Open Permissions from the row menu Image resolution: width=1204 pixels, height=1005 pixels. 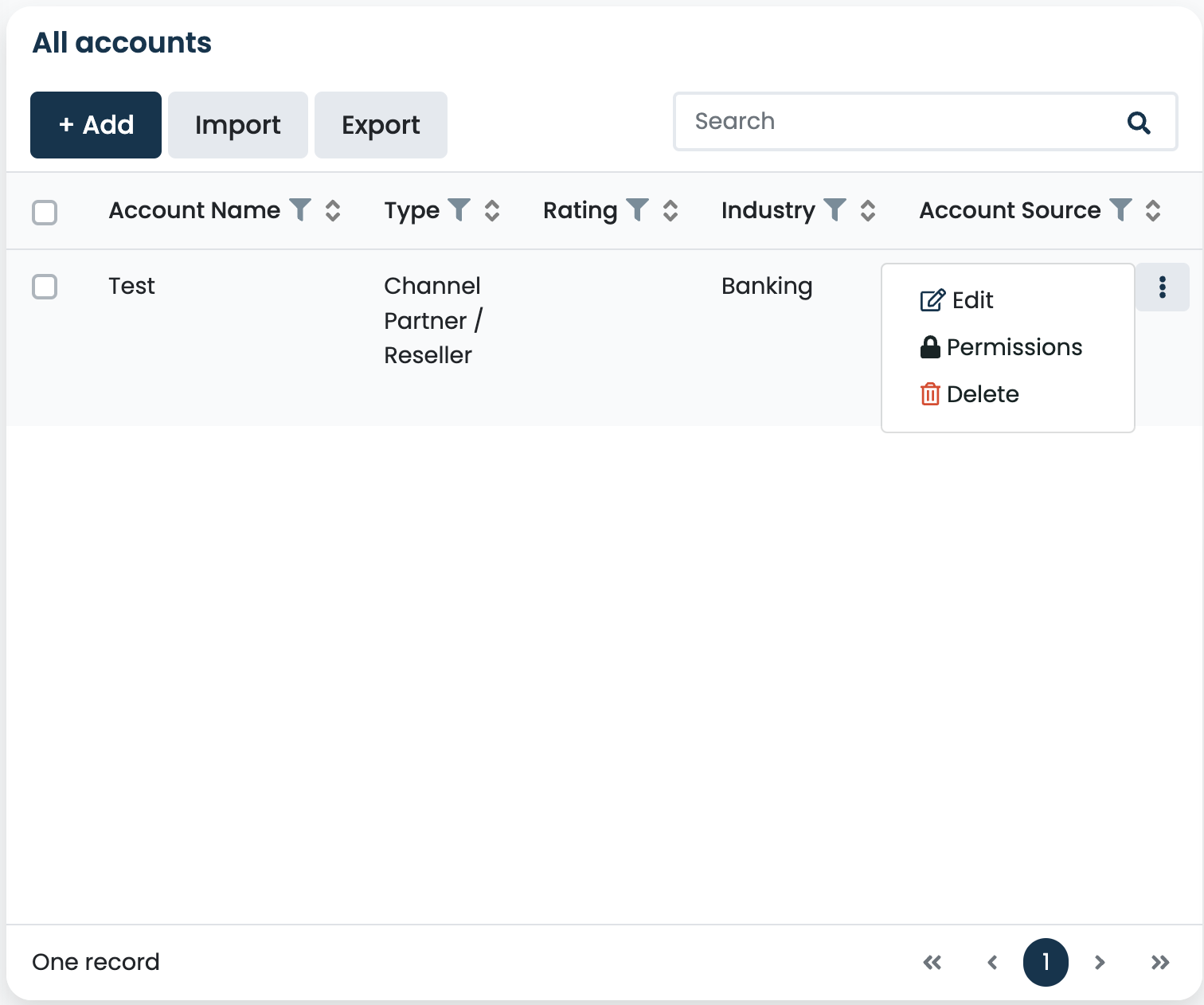1001,347
